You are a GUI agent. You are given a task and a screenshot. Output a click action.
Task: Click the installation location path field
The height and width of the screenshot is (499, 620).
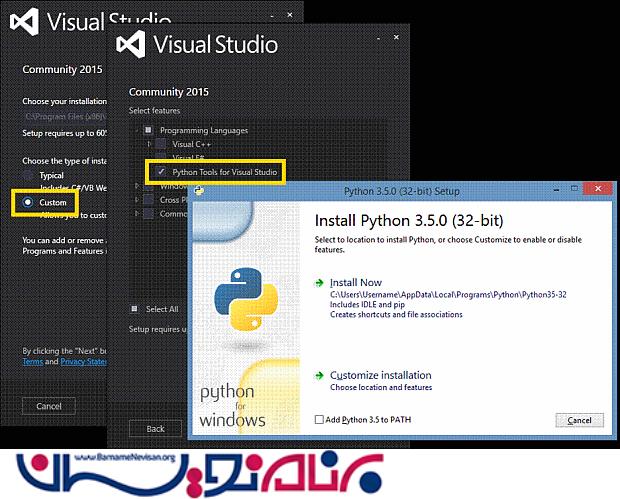tap(64, 116)
